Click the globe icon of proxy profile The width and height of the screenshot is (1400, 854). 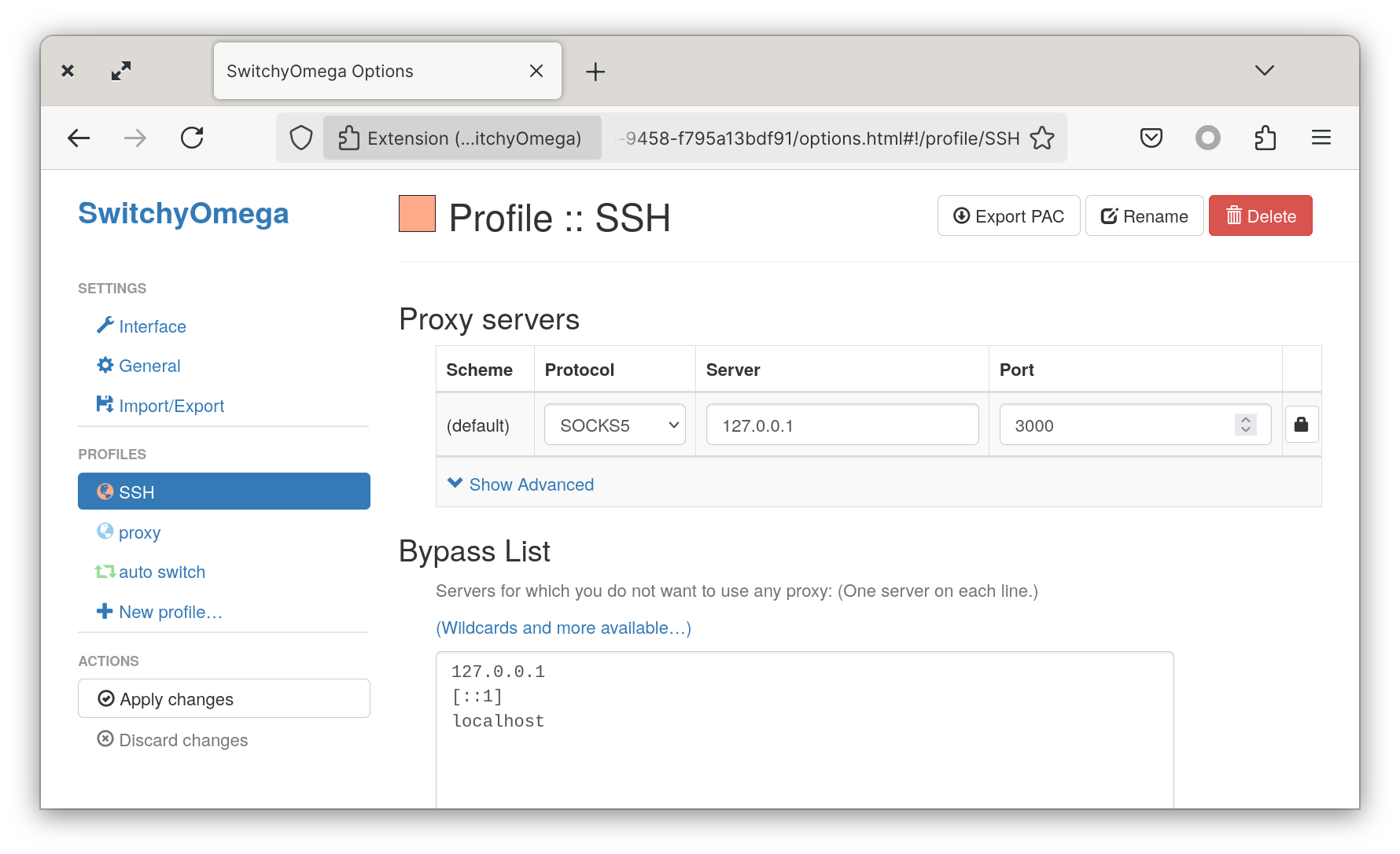105,532
